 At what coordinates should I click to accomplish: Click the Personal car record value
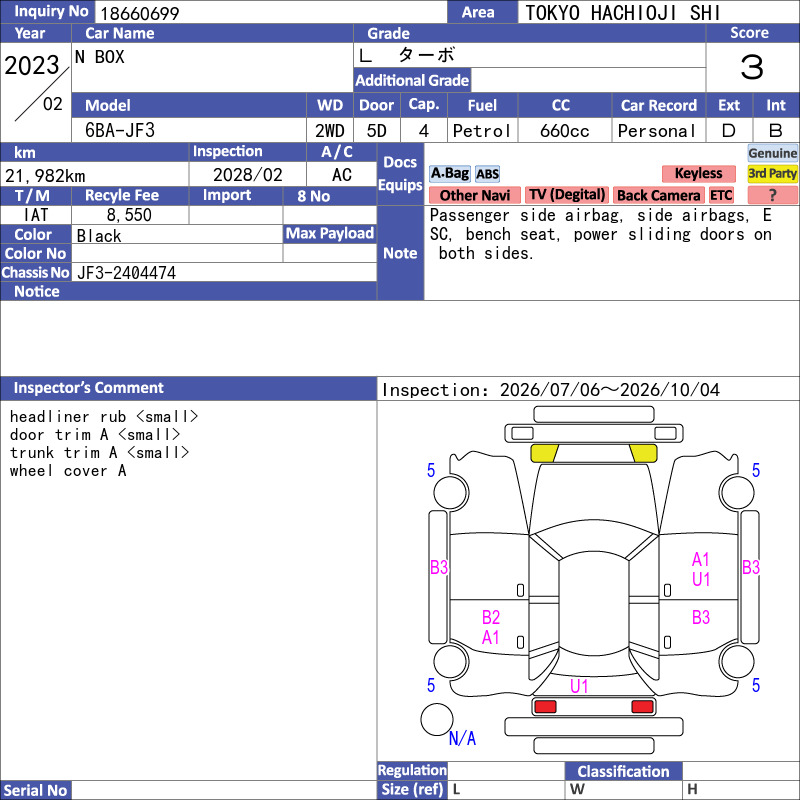[x=657, y=131]
